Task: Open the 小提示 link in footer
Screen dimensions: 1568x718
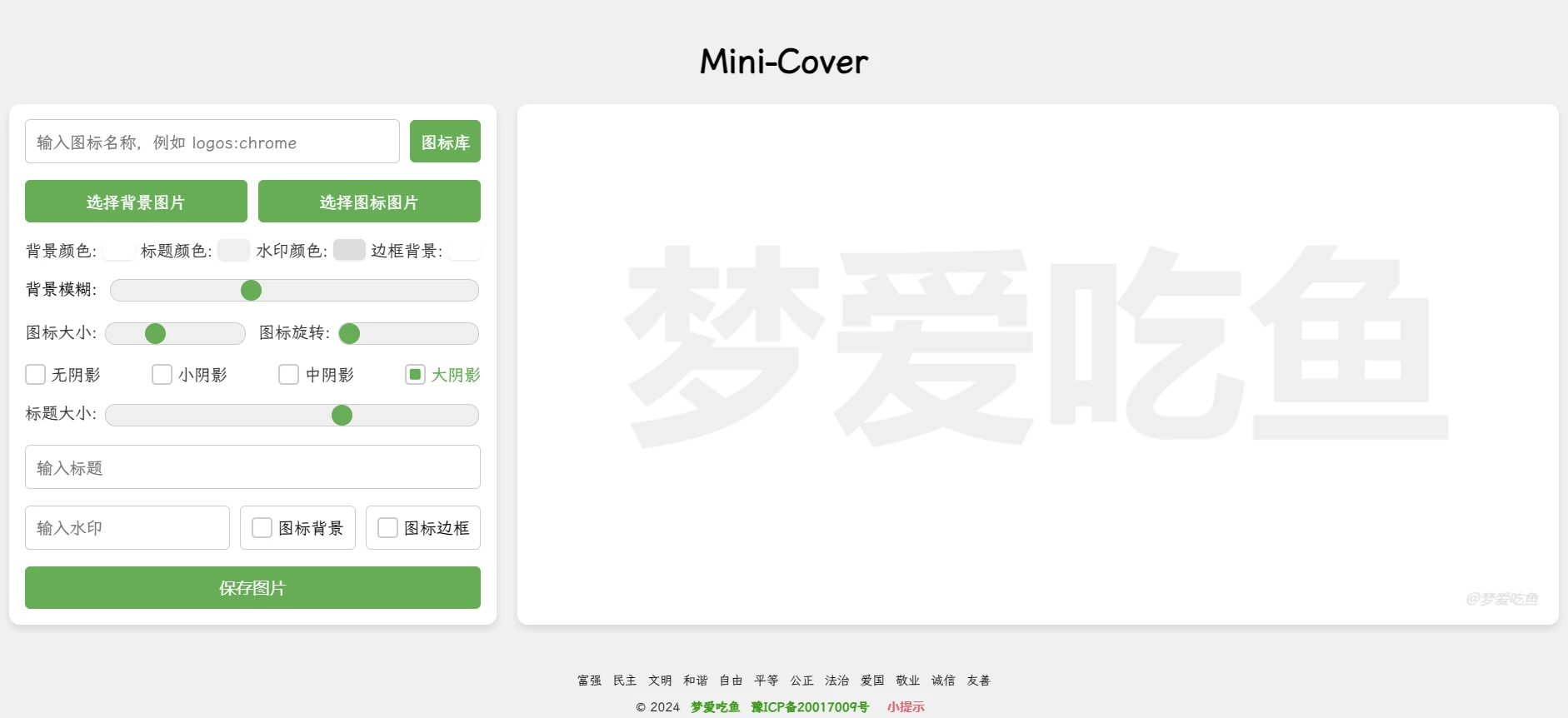Action: point(906,706)
